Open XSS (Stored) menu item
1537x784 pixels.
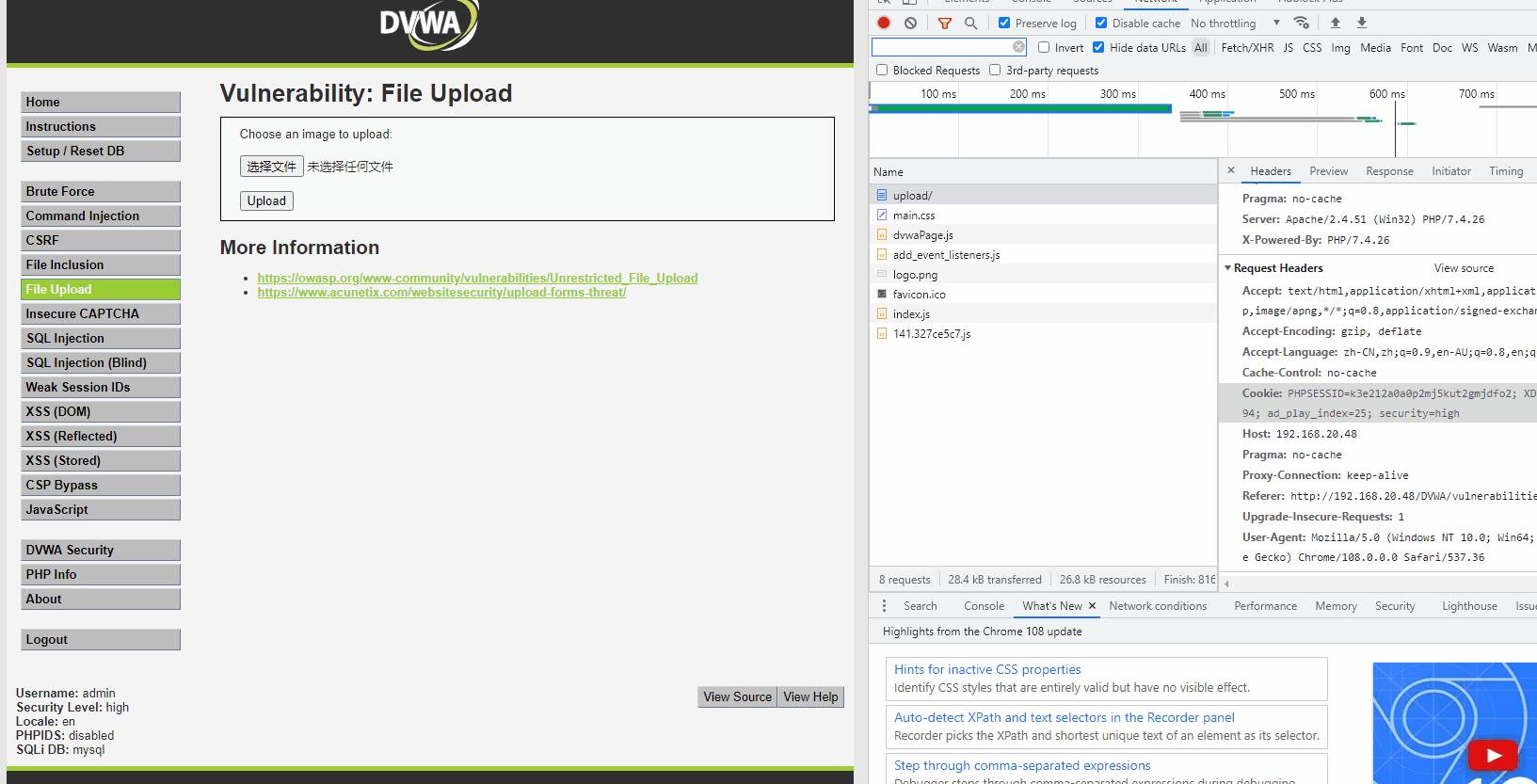click(101, 460)
